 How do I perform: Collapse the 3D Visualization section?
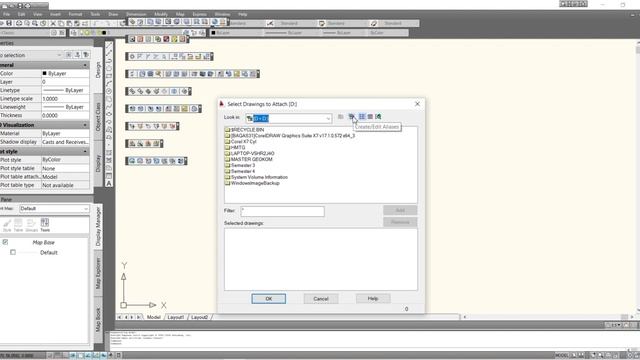[x=85, y=125]
